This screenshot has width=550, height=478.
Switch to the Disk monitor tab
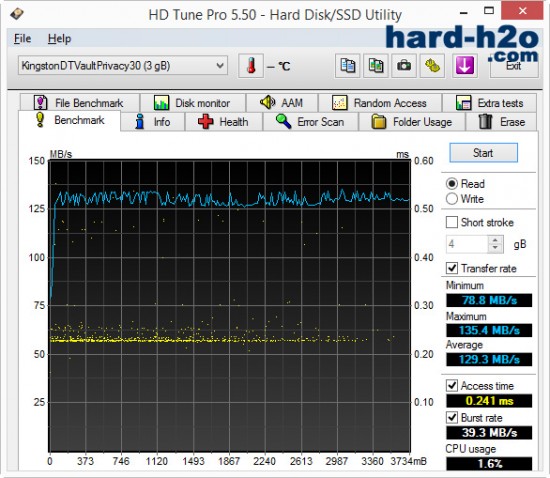(x=193, y=103)
